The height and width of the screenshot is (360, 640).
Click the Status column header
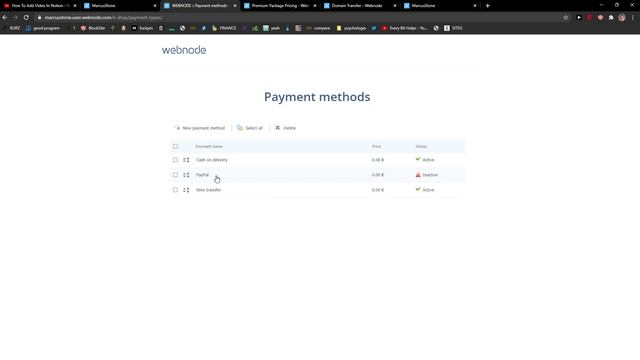[x=421, y=147]
